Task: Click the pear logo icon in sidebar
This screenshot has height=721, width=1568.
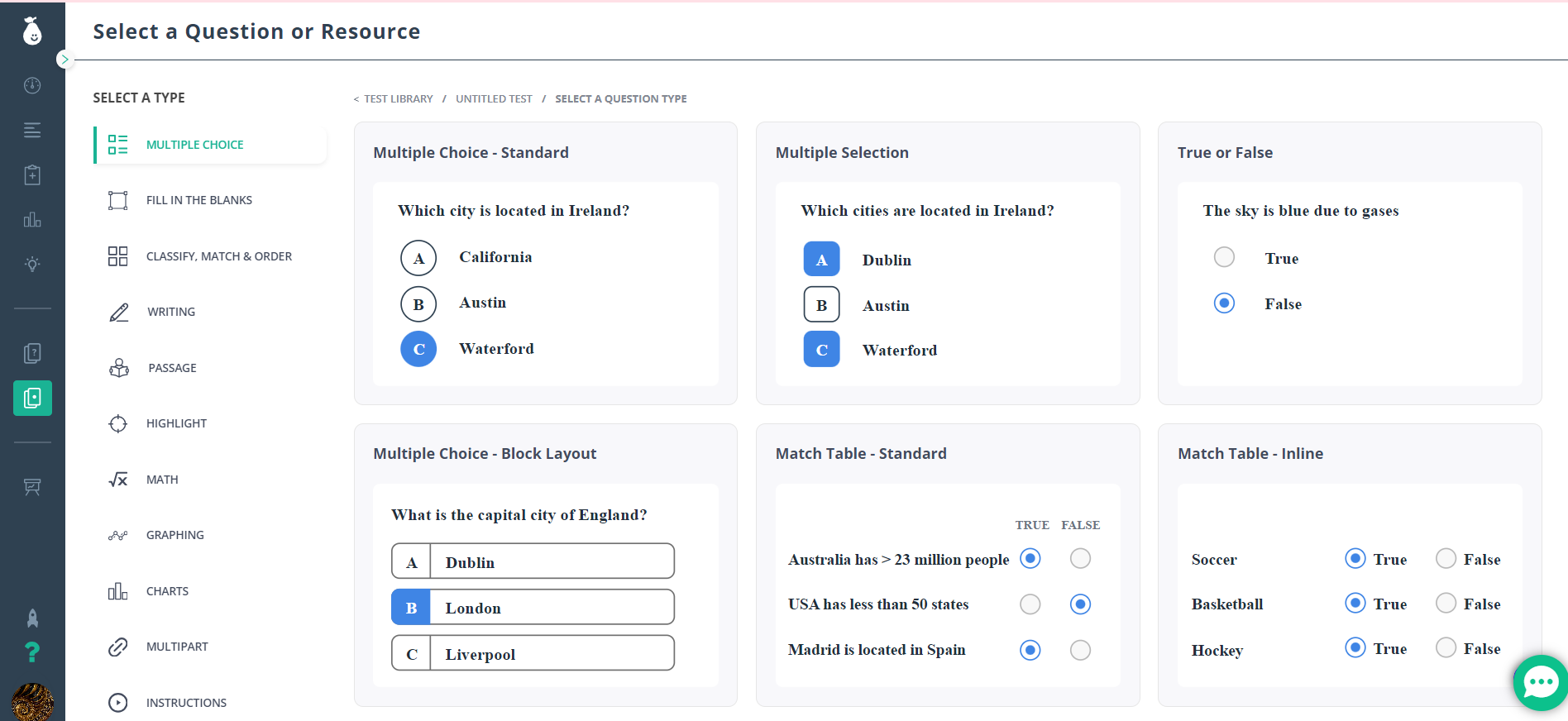Action: pyautogui.click(x=32, y=31)
